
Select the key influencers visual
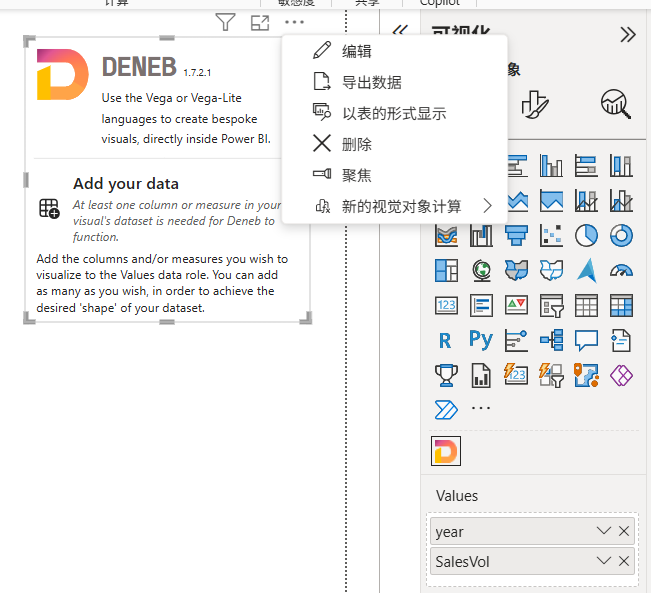click(x=516, y=341)
